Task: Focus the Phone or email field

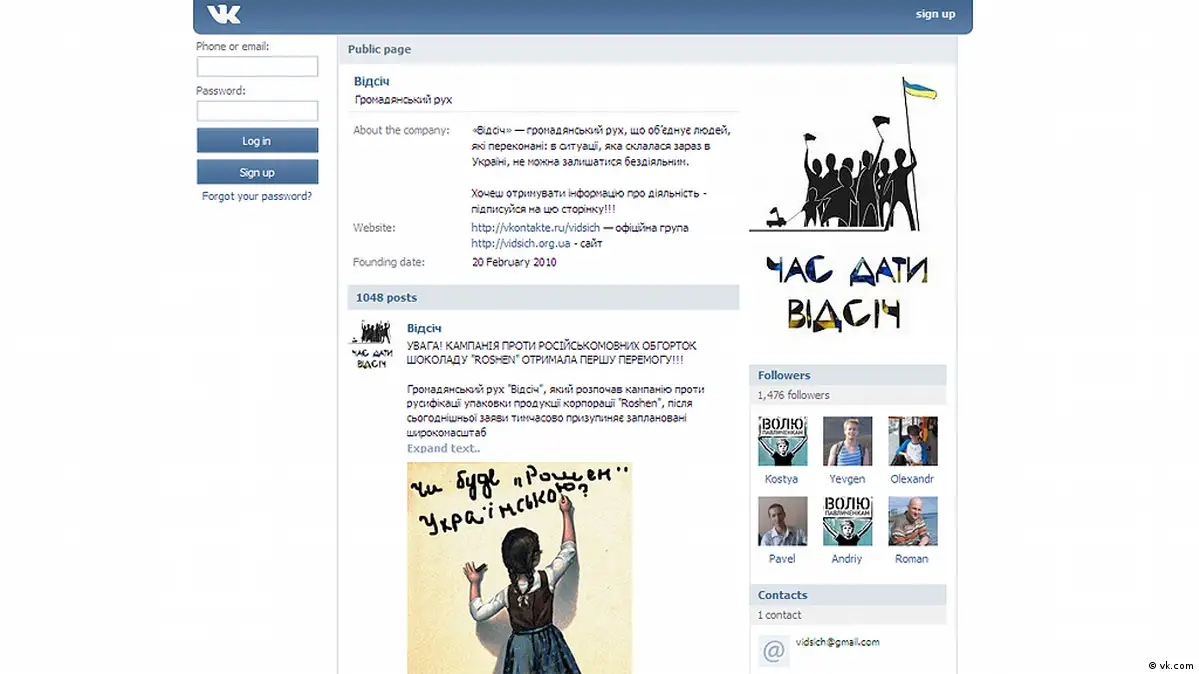Action: pyautogui.click(x=257, y=67)
